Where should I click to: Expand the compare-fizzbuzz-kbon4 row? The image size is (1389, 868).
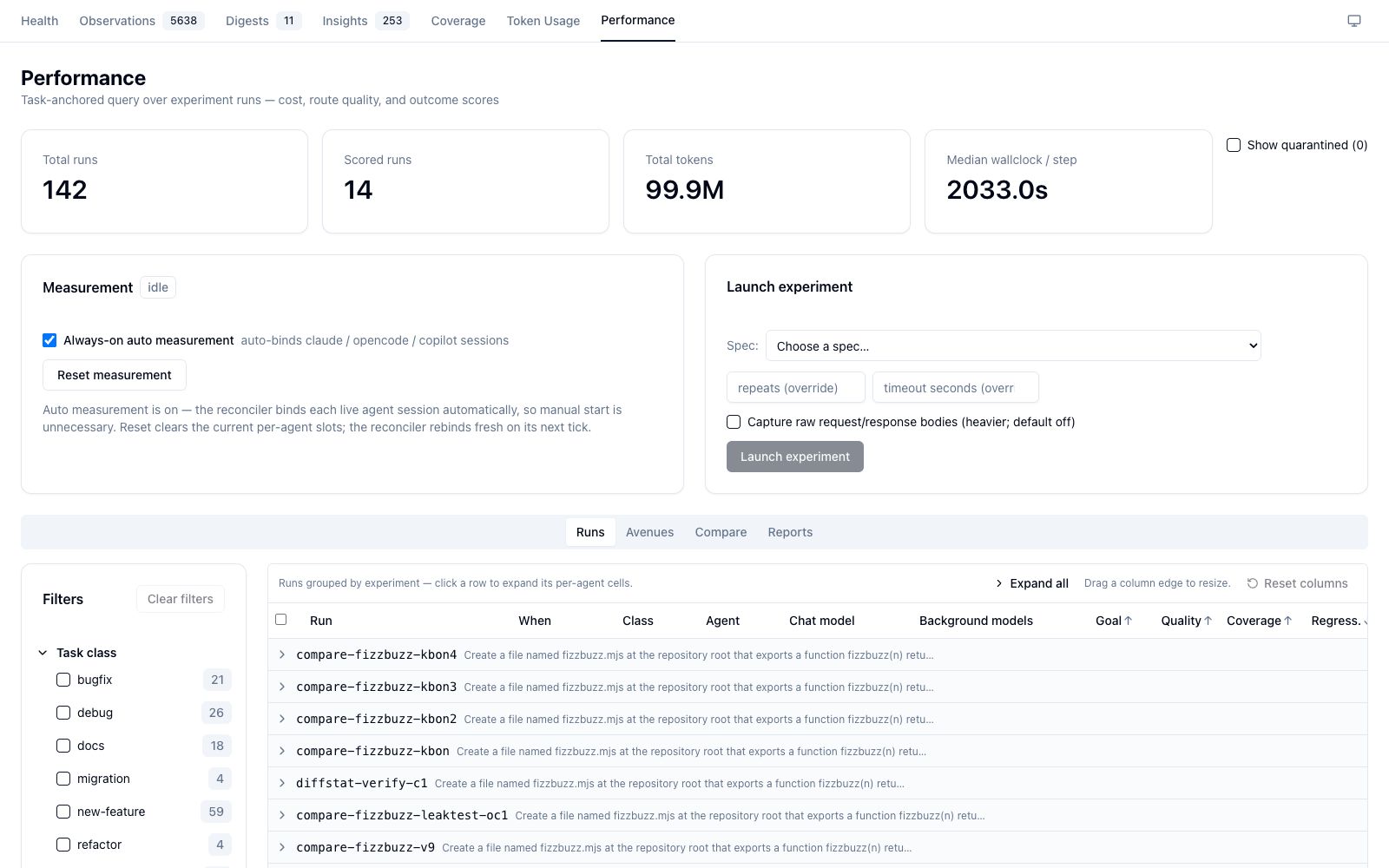(x=282, y=654)
